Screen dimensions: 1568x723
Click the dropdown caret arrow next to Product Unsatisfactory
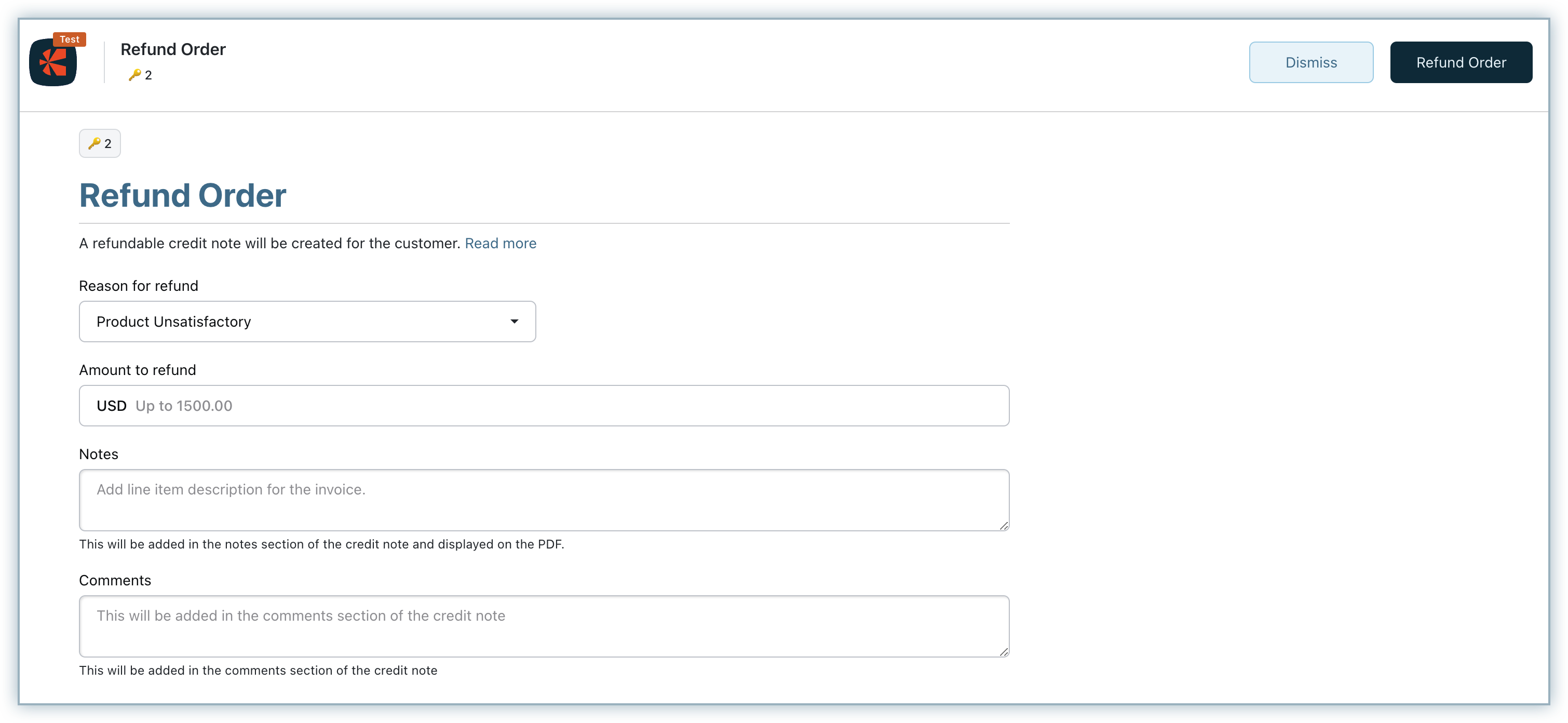pos(515,322)
